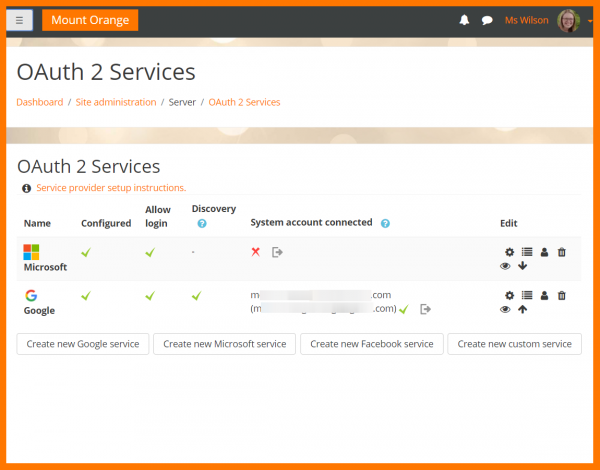Configure Microsoft endpoints list icon

[527, 252]
